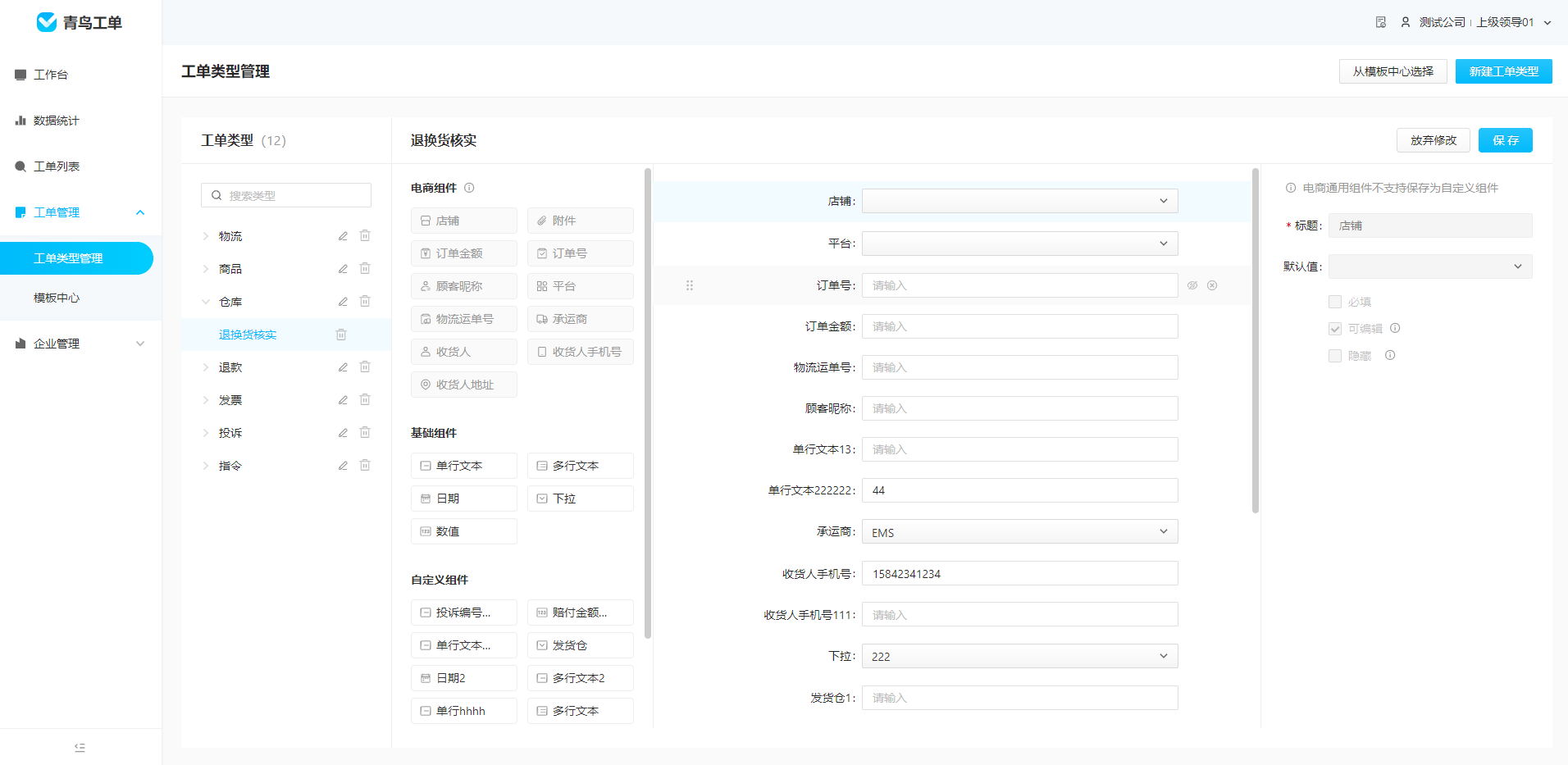The height and width of the screenshot is (765, 1568).
Task: Open the 店铺 dropdown
Action: pos(1020,201)
